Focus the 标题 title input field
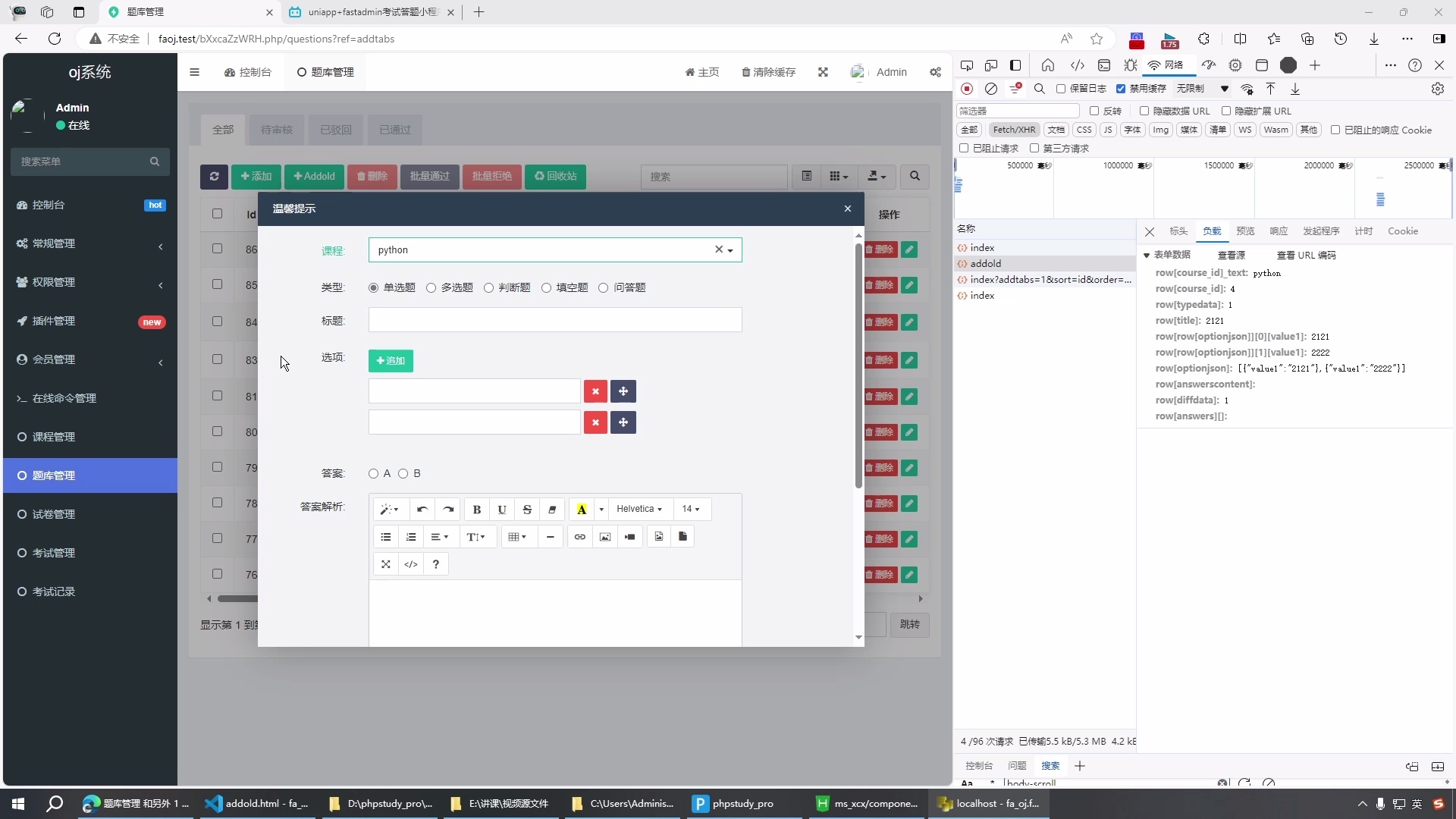 coord(555,320)
